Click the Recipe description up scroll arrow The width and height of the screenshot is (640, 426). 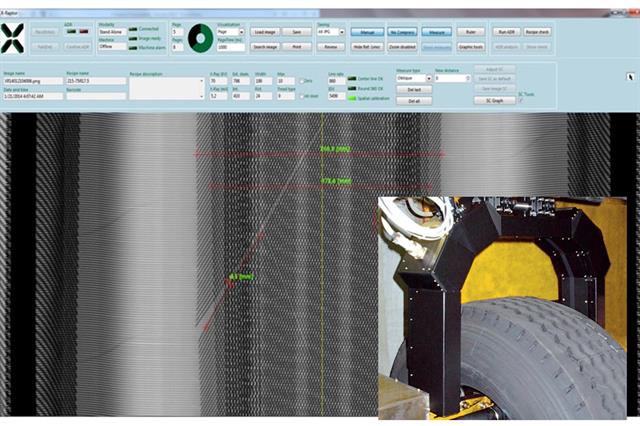click(x=201, y=81)
